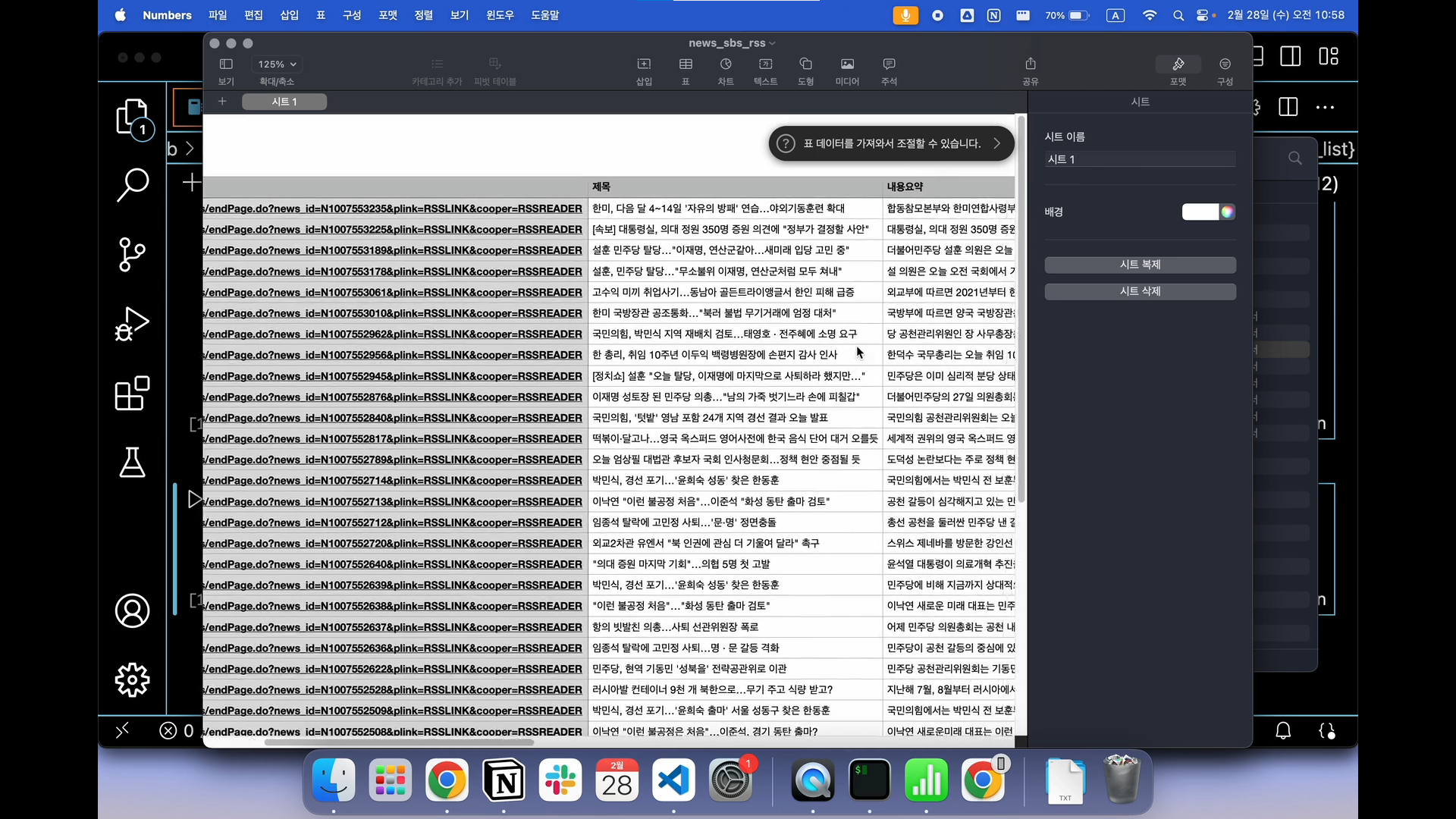Click the Table (표) toolbar icon
This screenshot has width=1456, height=819.
[686, 64]
